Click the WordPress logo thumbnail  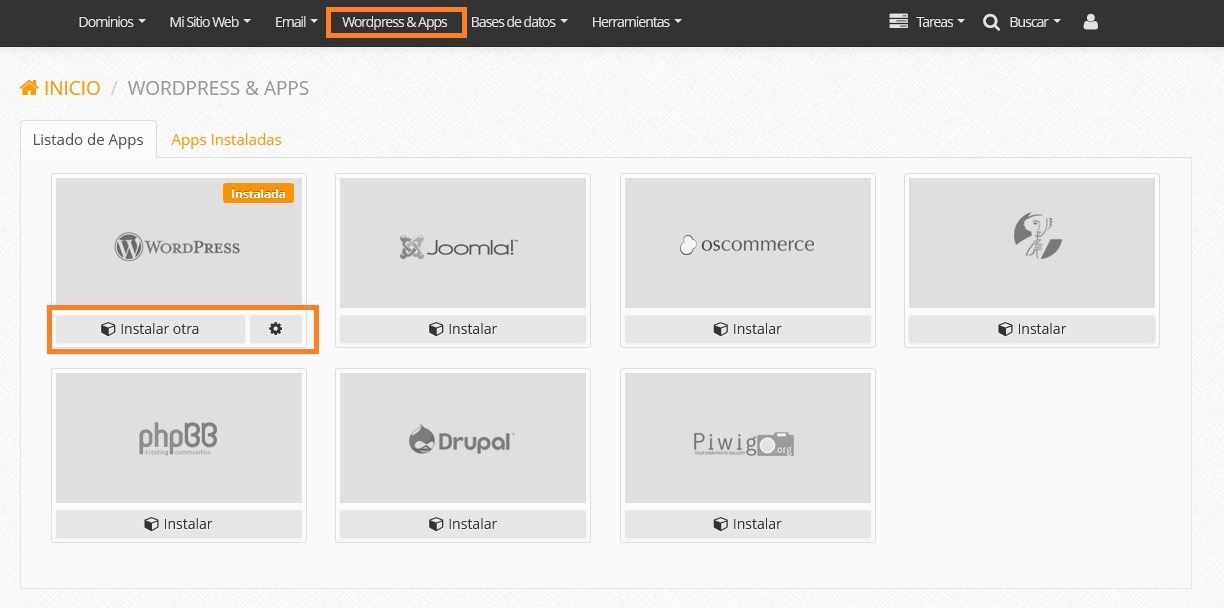click(179, 244)
